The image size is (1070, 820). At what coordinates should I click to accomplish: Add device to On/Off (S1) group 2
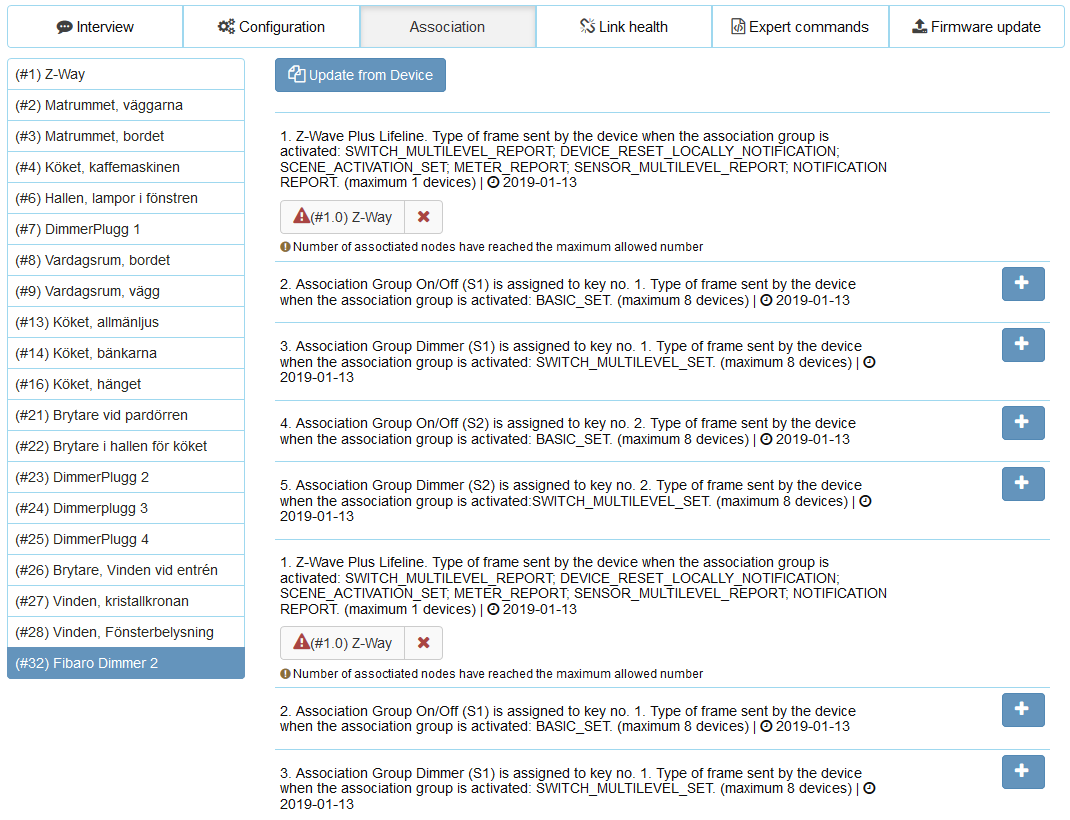coord(1022,284)
